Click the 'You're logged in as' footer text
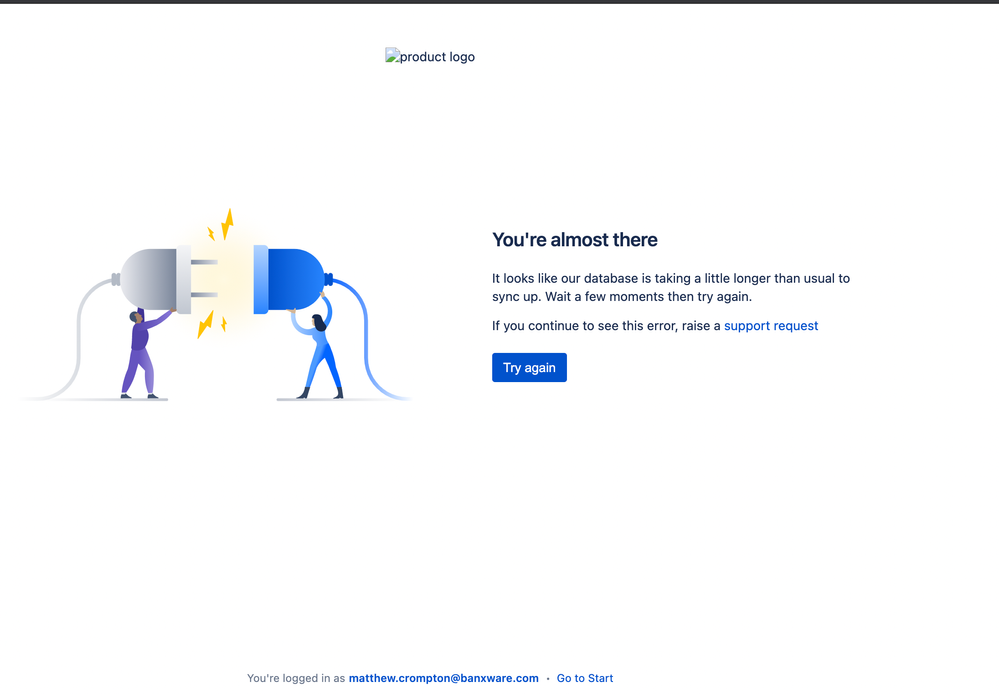The width and height of the screenshot is (999, 694). pos(297,678)
